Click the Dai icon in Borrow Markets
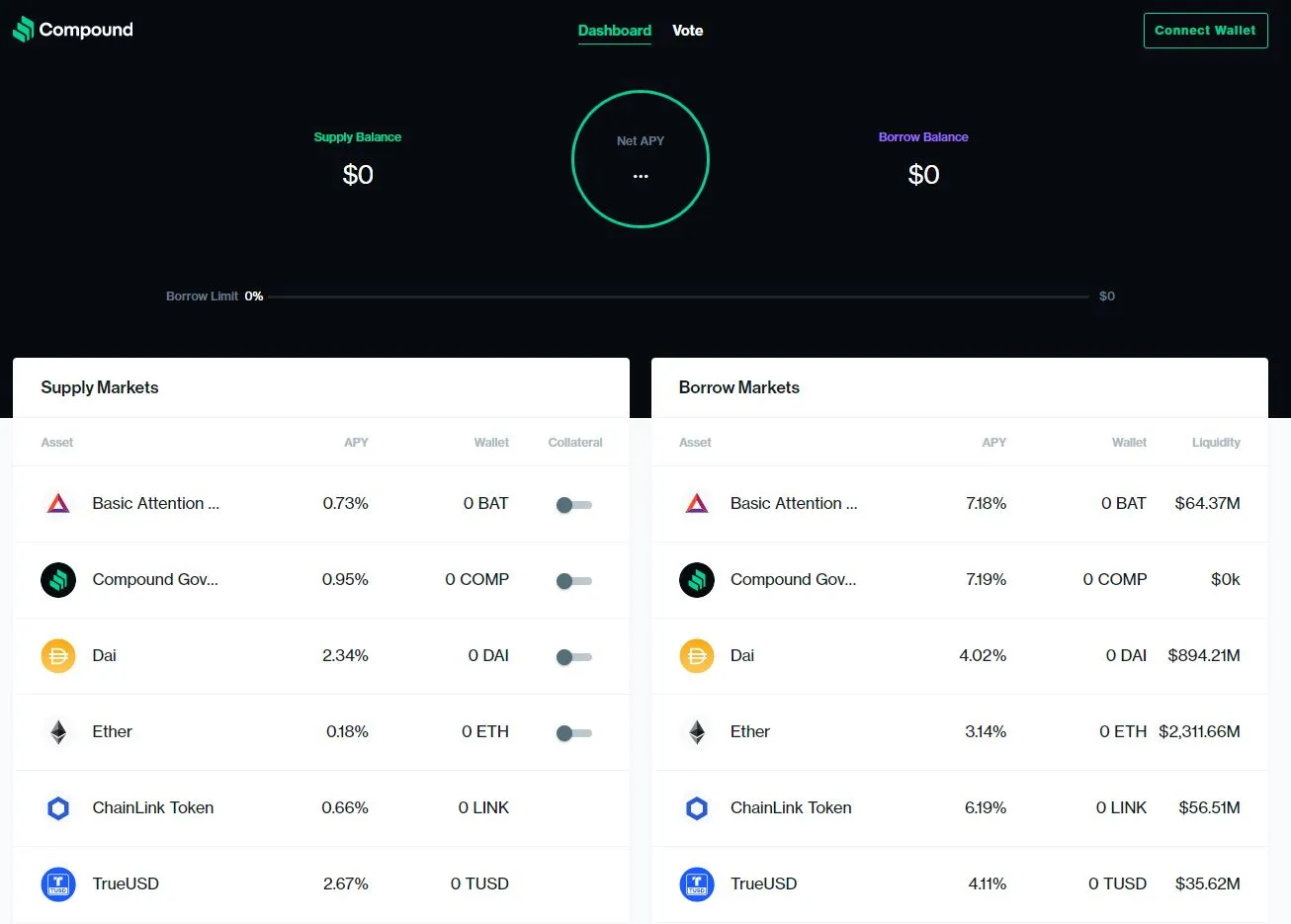This screenshot has height=924, width=1291. [x=696, y=655]
